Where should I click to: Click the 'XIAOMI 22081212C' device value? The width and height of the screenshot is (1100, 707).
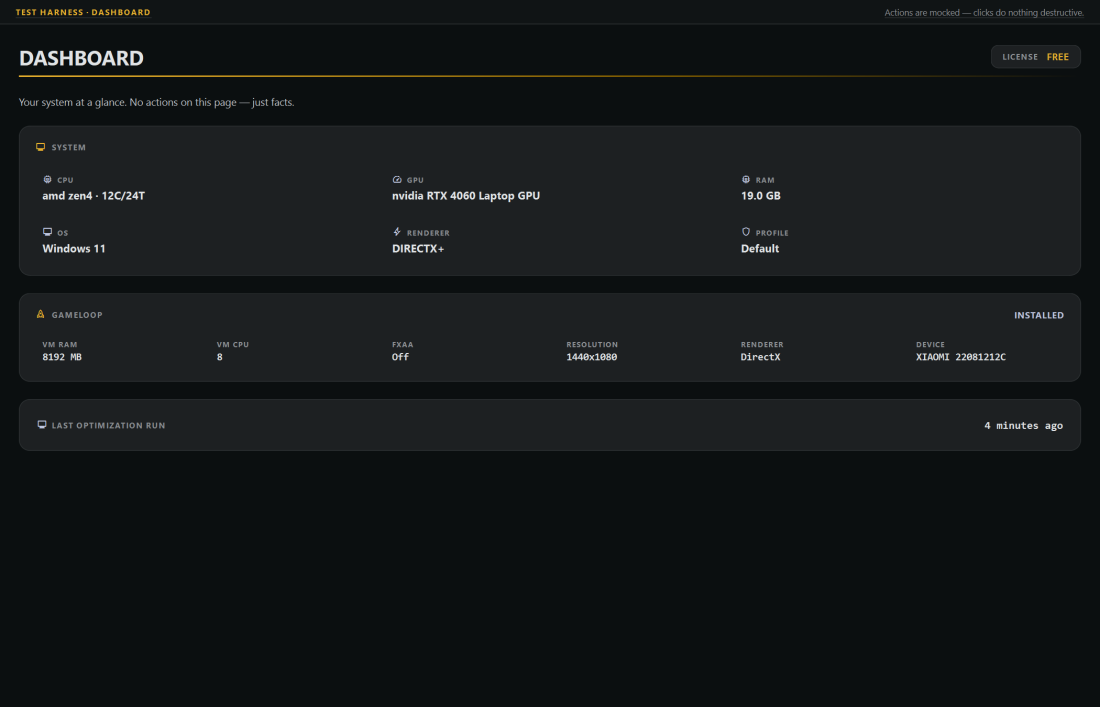coord(960,357)
